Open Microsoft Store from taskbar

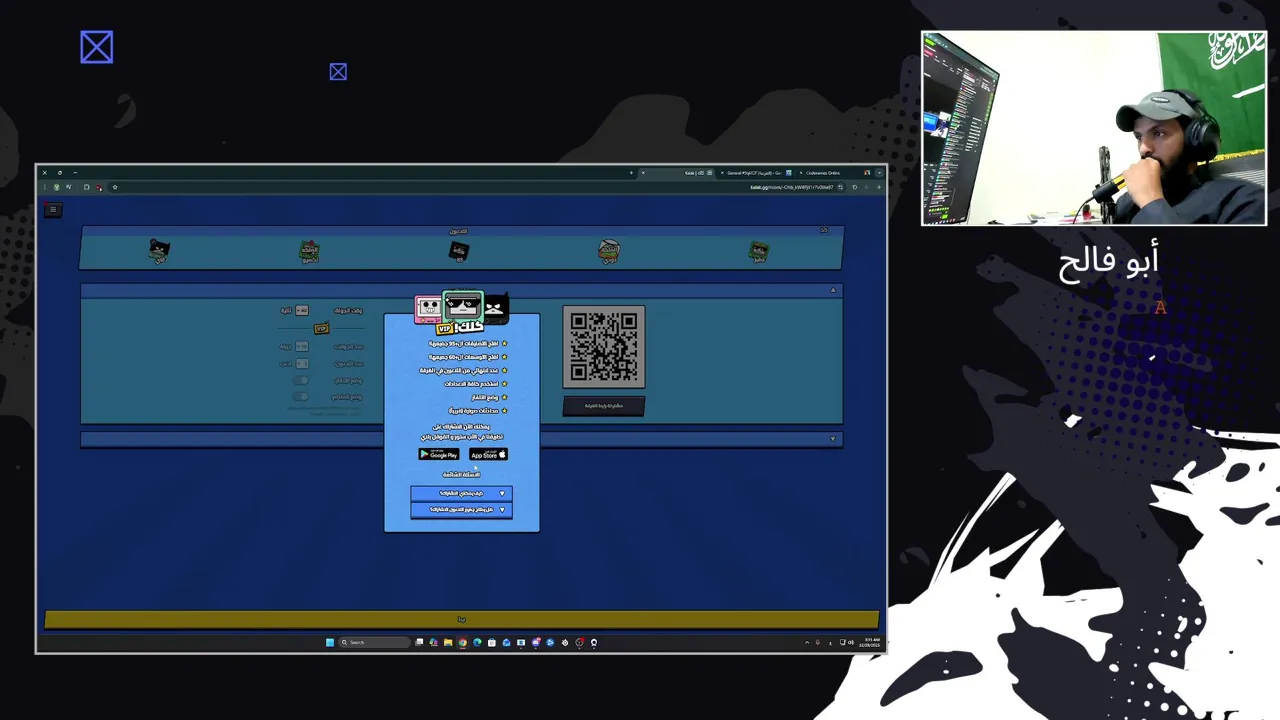click(491, 642)
